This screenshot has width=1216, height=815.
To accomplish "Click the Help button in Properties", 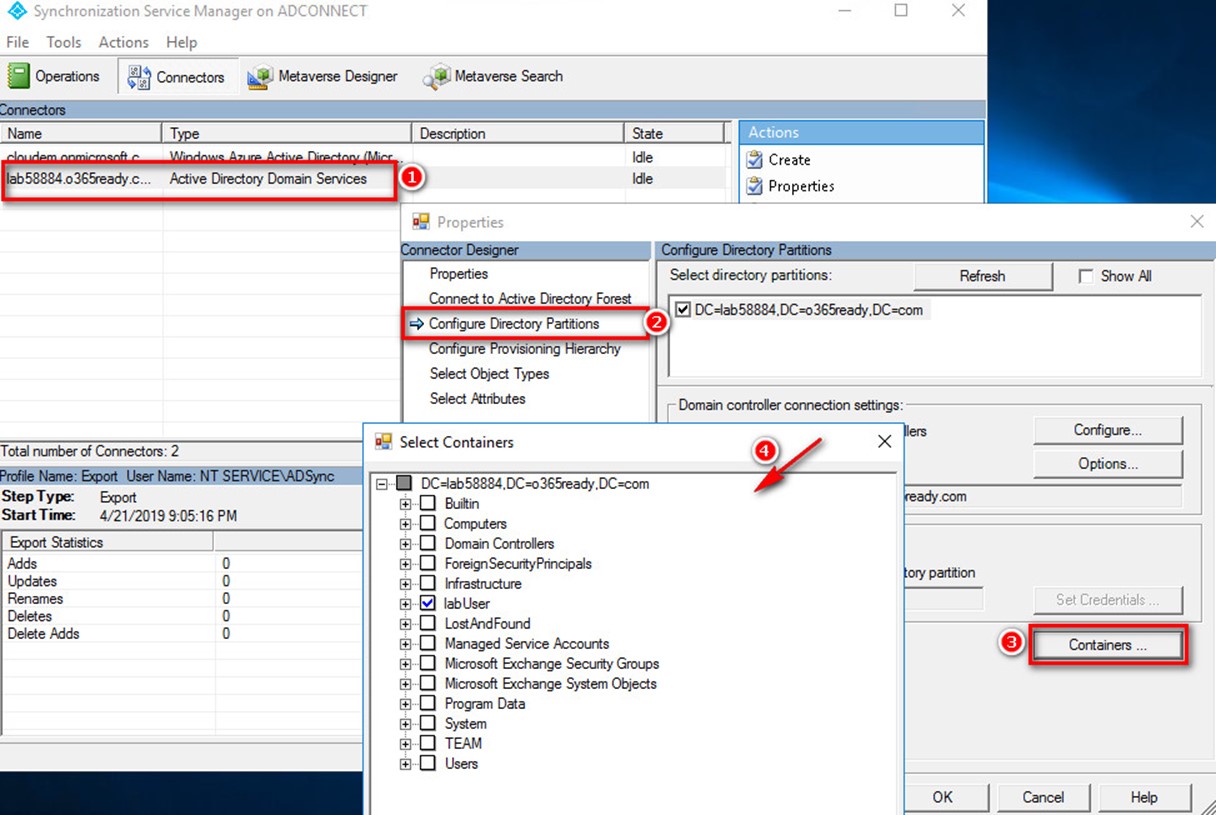I will (1144, 797).
